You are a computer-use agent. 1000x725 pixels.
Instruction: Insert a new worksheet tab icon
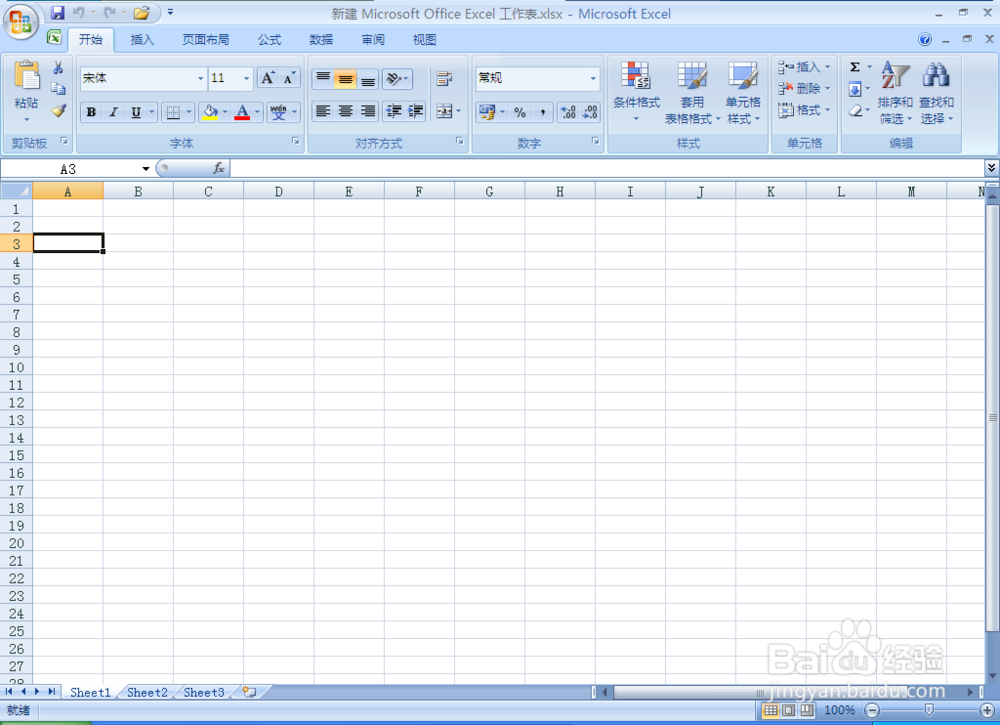tap(249, 692)
